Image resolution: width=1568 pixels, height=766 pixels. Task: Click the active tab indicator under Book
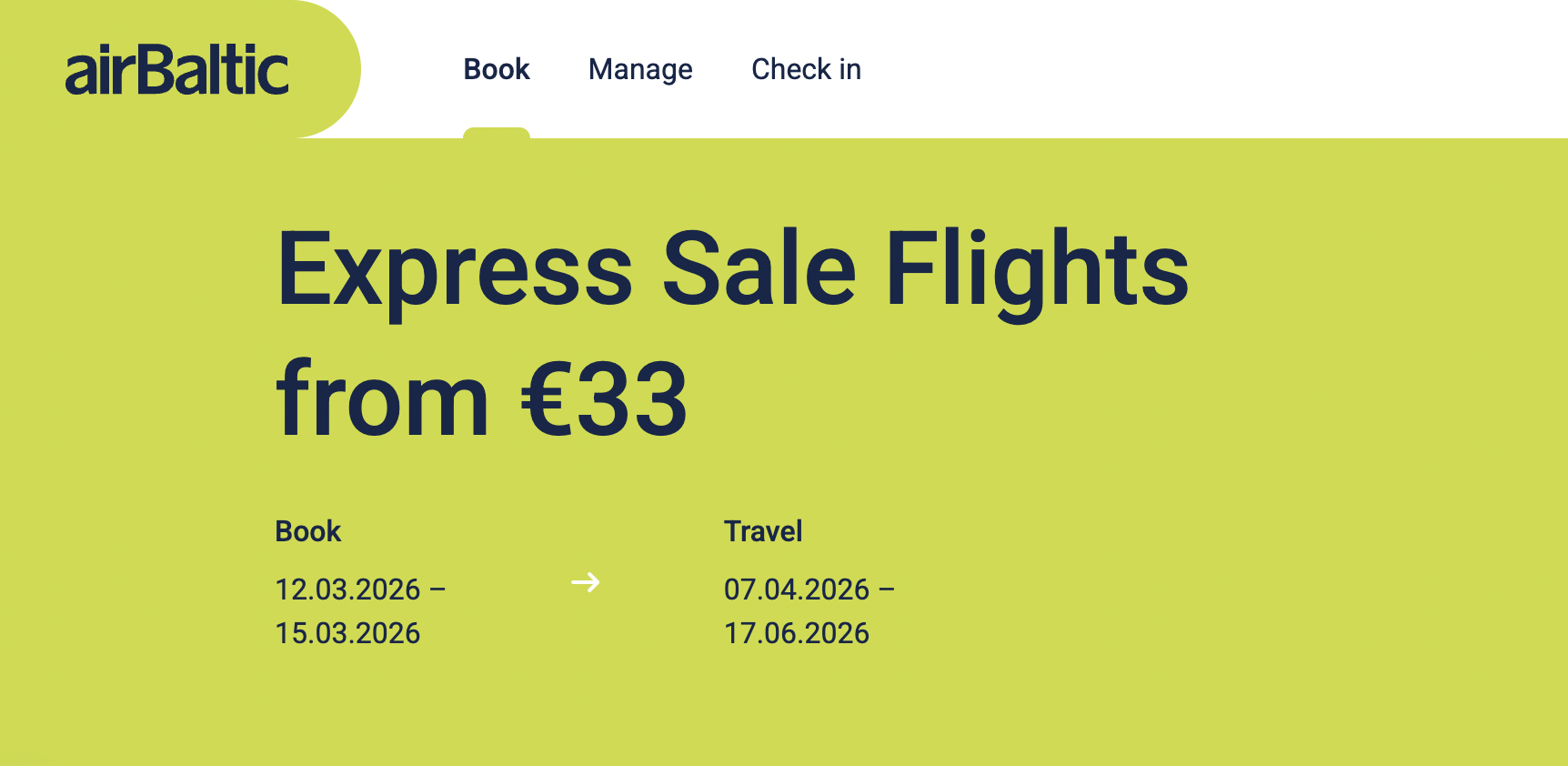[498, 134]
